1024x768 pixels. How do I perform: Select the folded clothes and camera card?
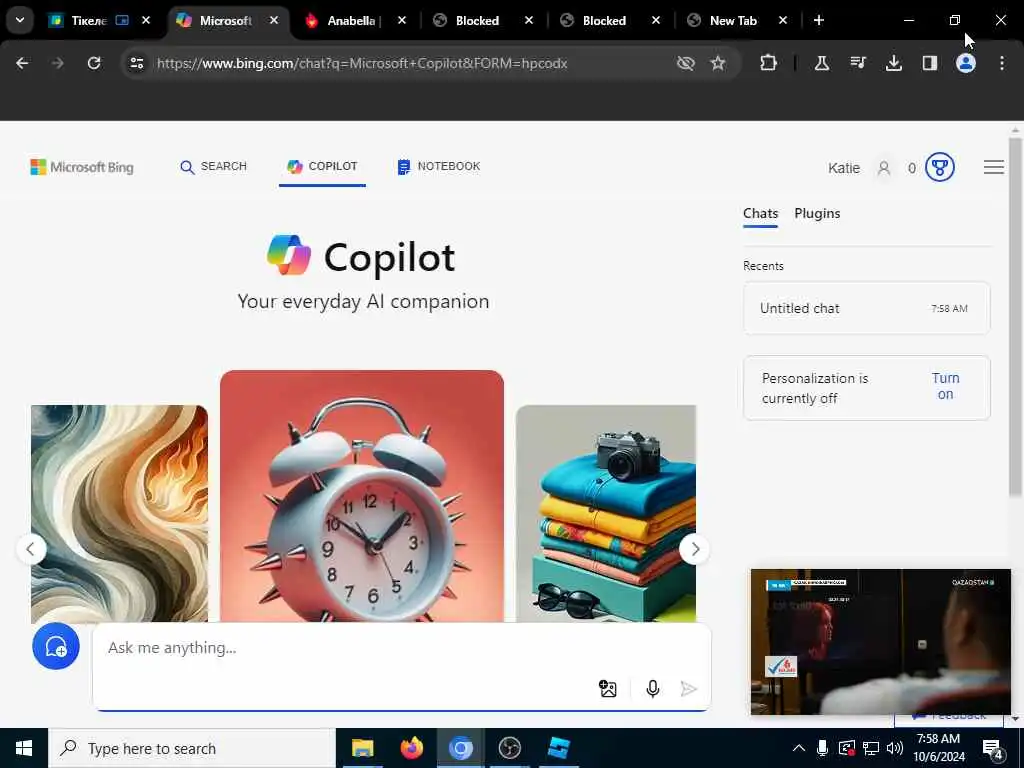pos(606,513)
